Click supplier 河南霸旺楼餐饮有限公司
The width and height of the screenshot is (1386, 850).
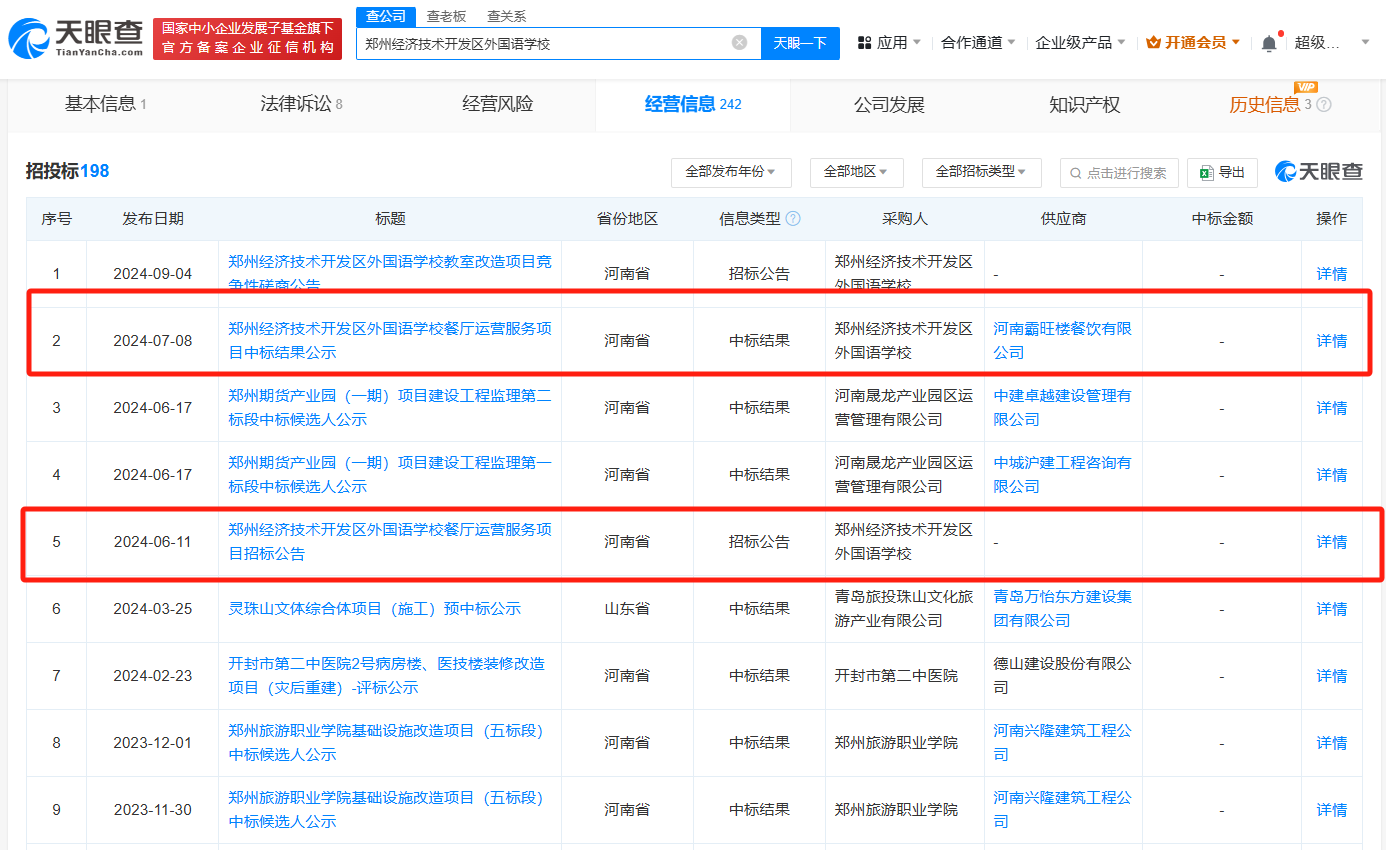1063,340
